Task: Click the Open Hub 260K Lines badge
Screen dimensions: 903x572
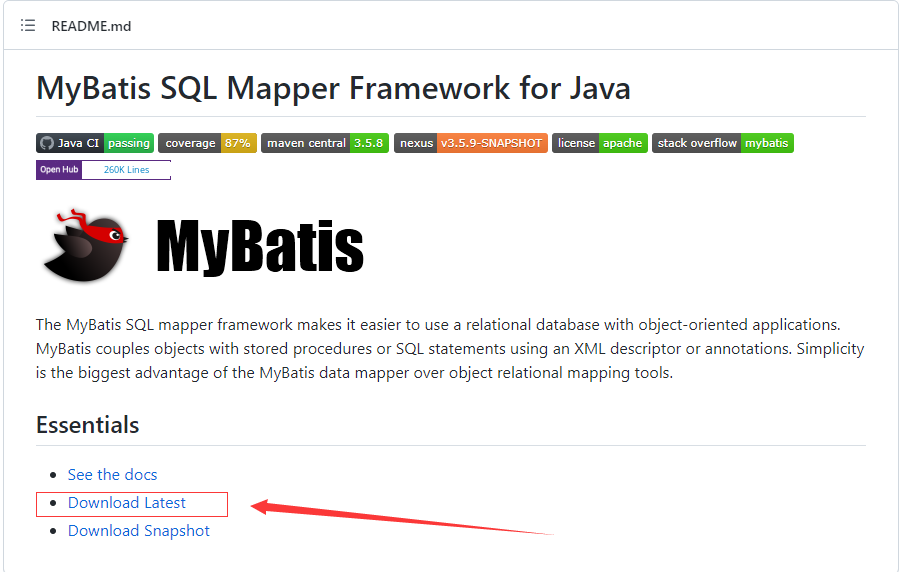Action: [x=103, y=170]
